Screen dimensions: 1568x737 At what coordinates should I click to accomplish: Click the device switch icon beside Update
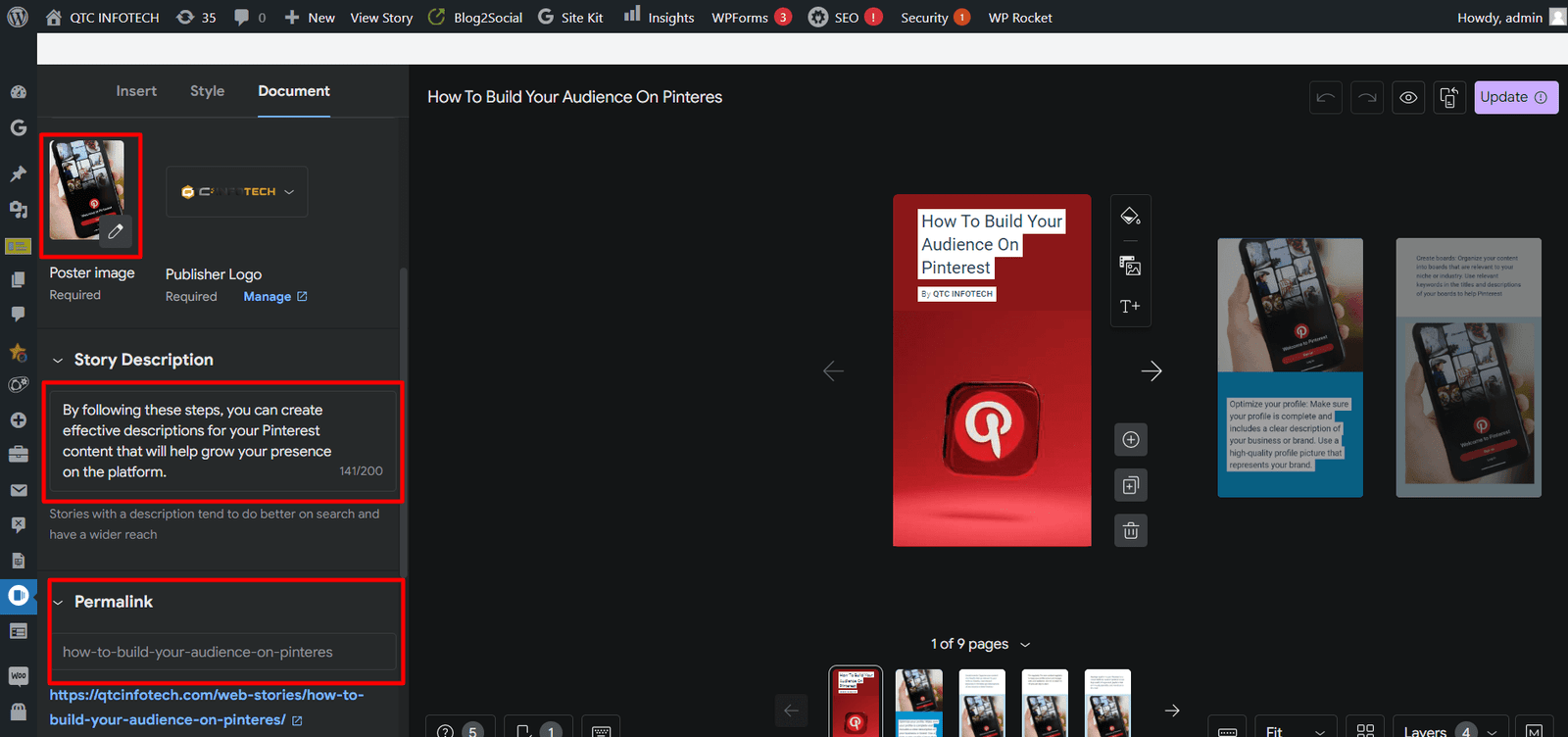pyautogui.click(x=1448, y=97)
